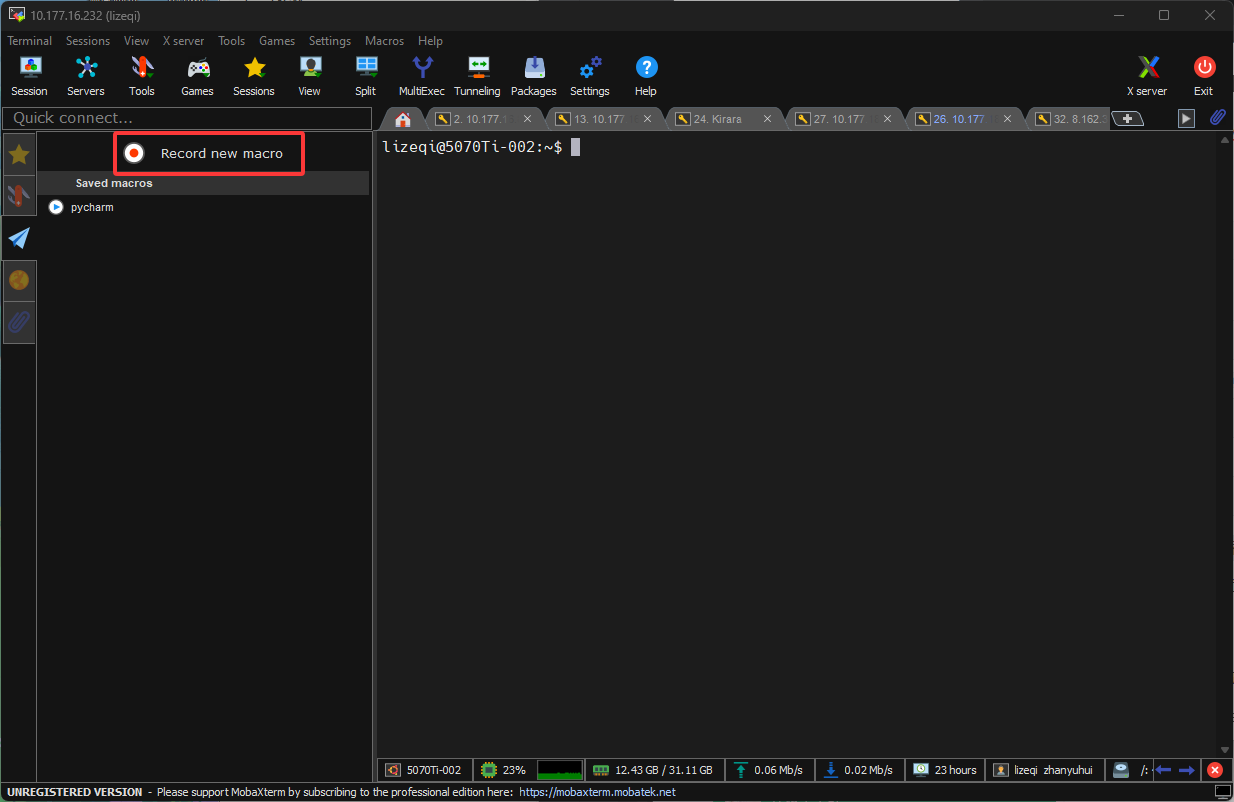Open the Packages toolbar icon
Image resolution: width=1234 pixels, height=802 pixels.
coord(534,76)
